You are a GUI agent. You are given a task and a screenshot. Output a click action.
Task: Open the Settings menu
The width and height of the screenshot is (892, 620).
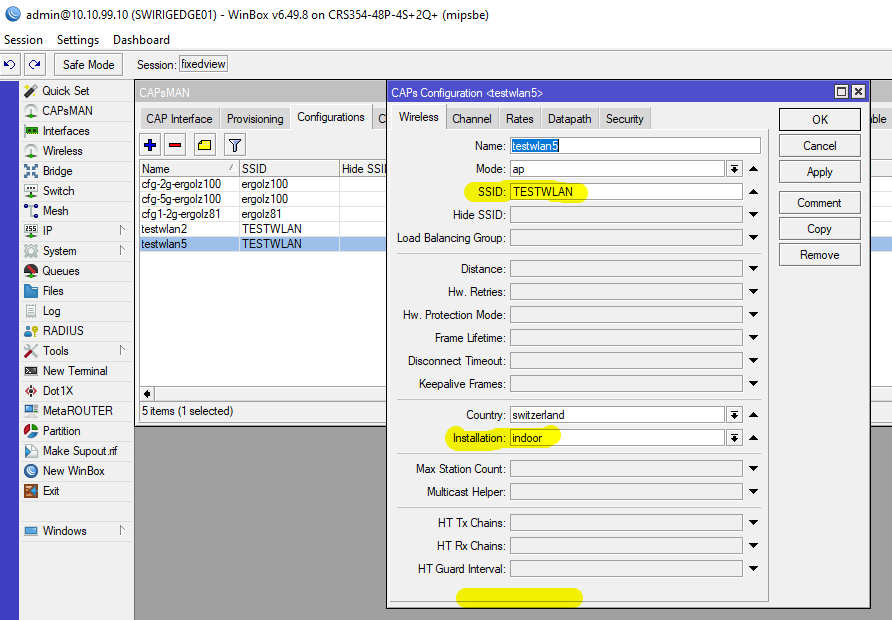(78, 40)
